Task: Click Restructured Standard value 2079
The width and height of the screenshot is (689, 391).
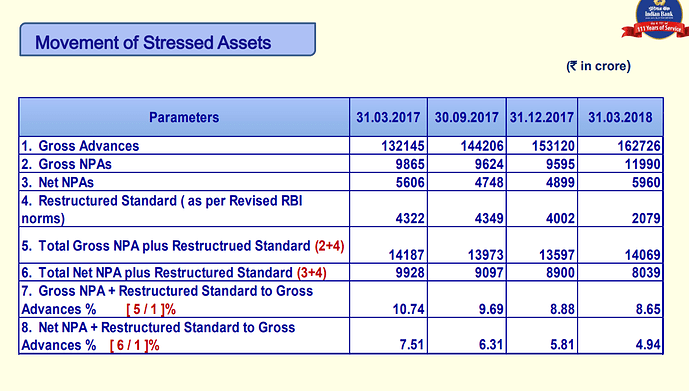Action: coord(646,218)
